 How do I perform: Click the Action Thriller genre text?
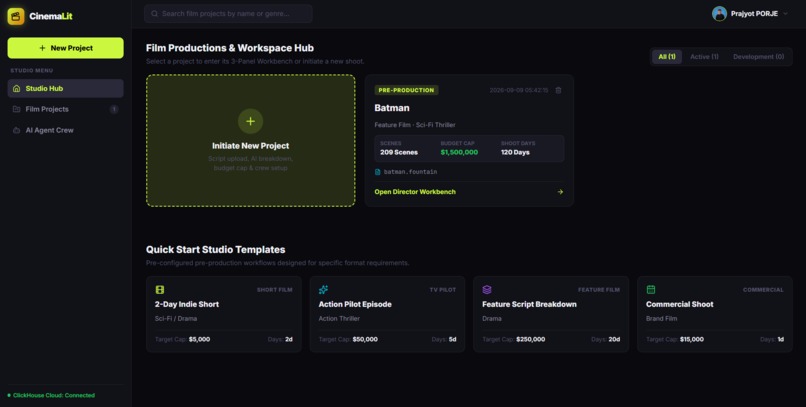[x=339, y=319]
